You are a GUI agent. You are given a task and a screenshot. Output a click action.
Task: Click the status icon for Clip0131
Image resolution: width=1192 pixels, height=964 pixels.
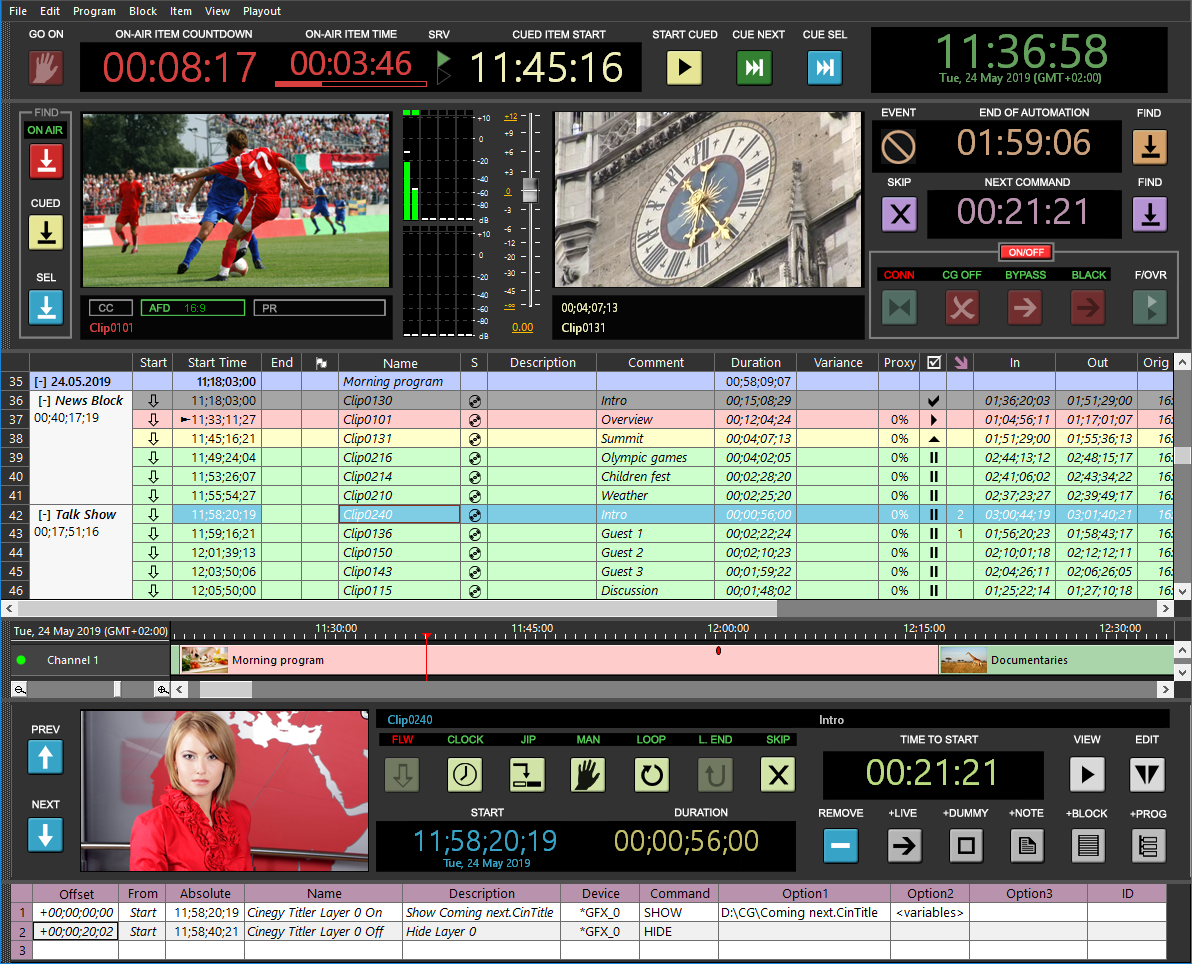pyautogui.click(x=934, y=439)
